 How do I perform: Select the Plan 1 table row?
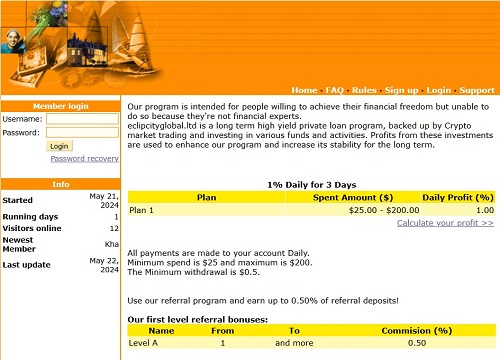click(312, 210)
